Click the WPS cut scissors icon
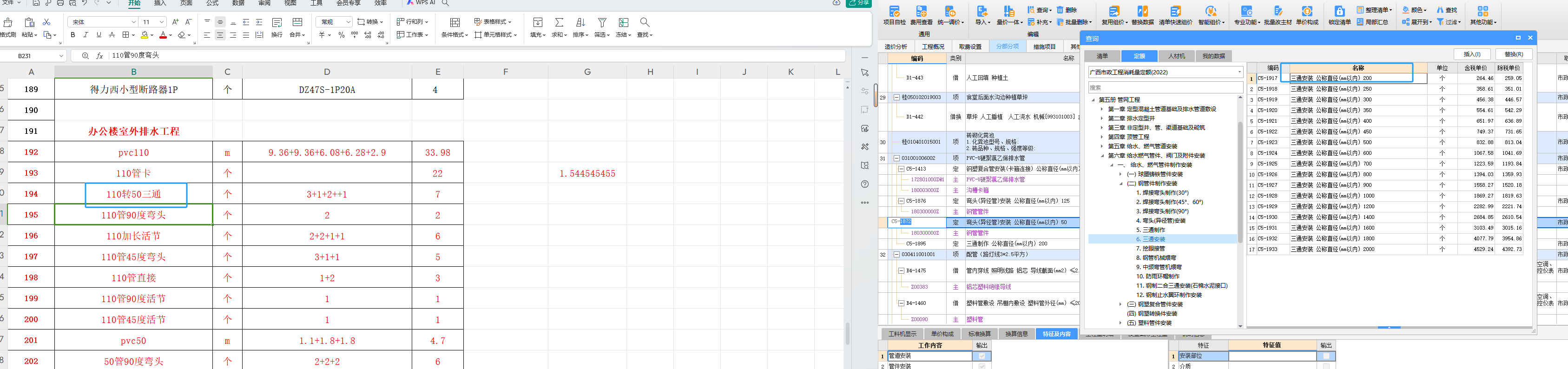The height and width of the screenshot is (369, 1568). [x=46, y=22]
